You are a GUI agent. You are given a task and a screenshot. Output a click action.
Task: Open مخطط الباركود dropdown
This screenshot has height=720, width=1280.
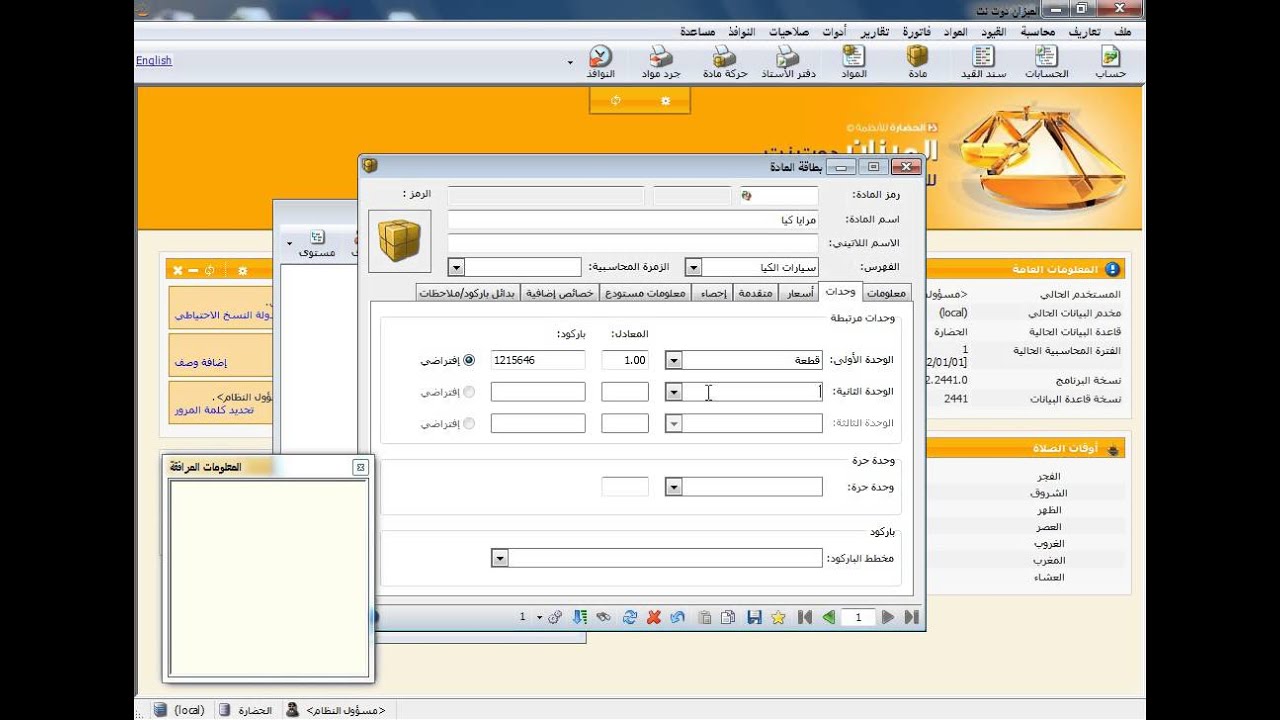[x=500, y=558]
